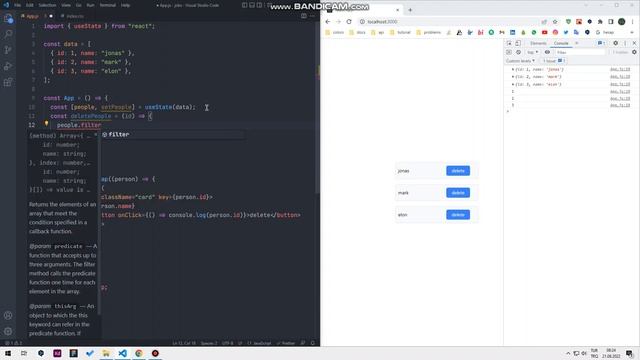Click delete button next to mark
Viewport: 640px width, 360px height.
tap(458, 193)
